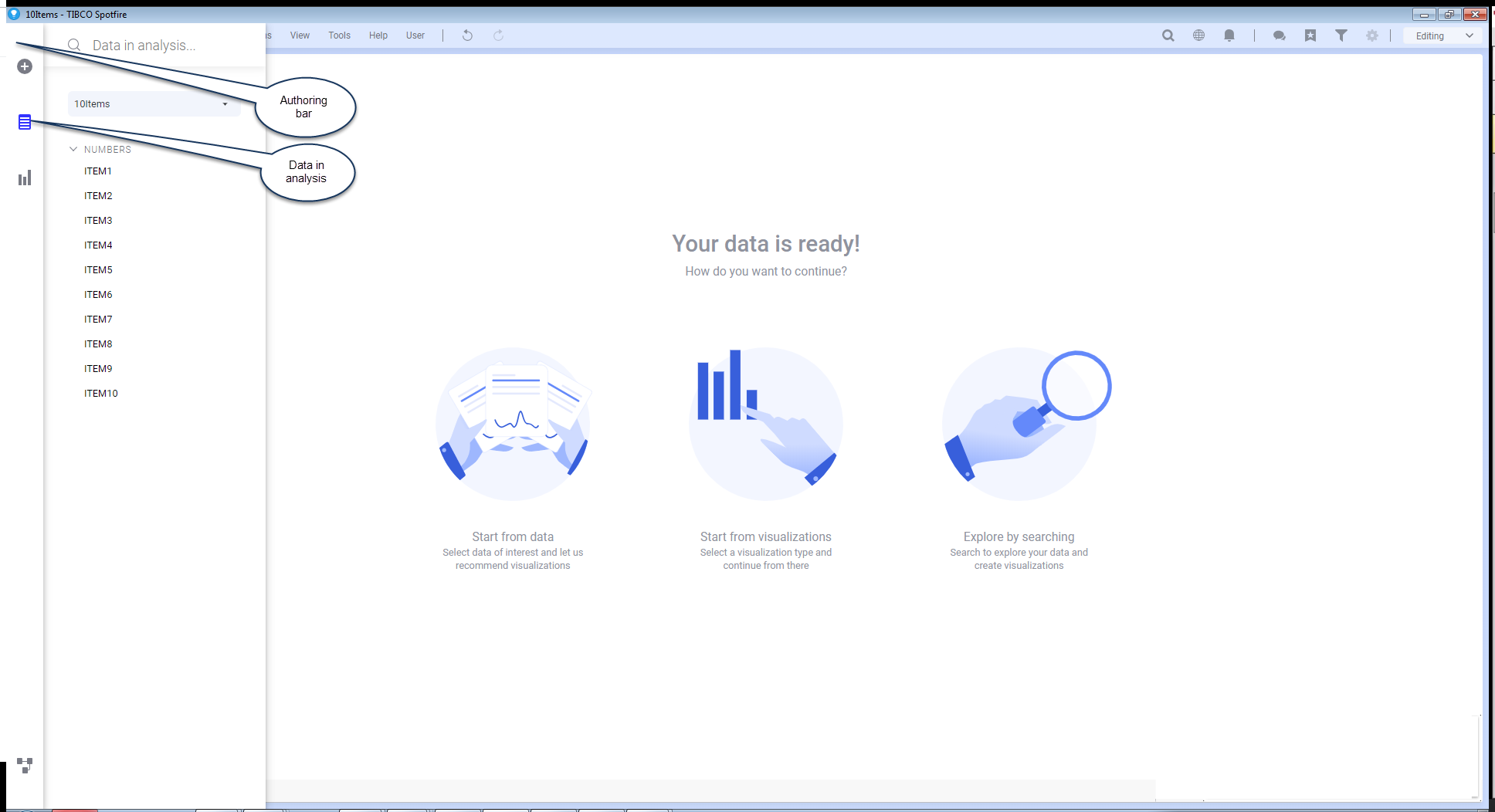1495x812 pixels.
Task: Open the Help menu
Action: point(378,36)
